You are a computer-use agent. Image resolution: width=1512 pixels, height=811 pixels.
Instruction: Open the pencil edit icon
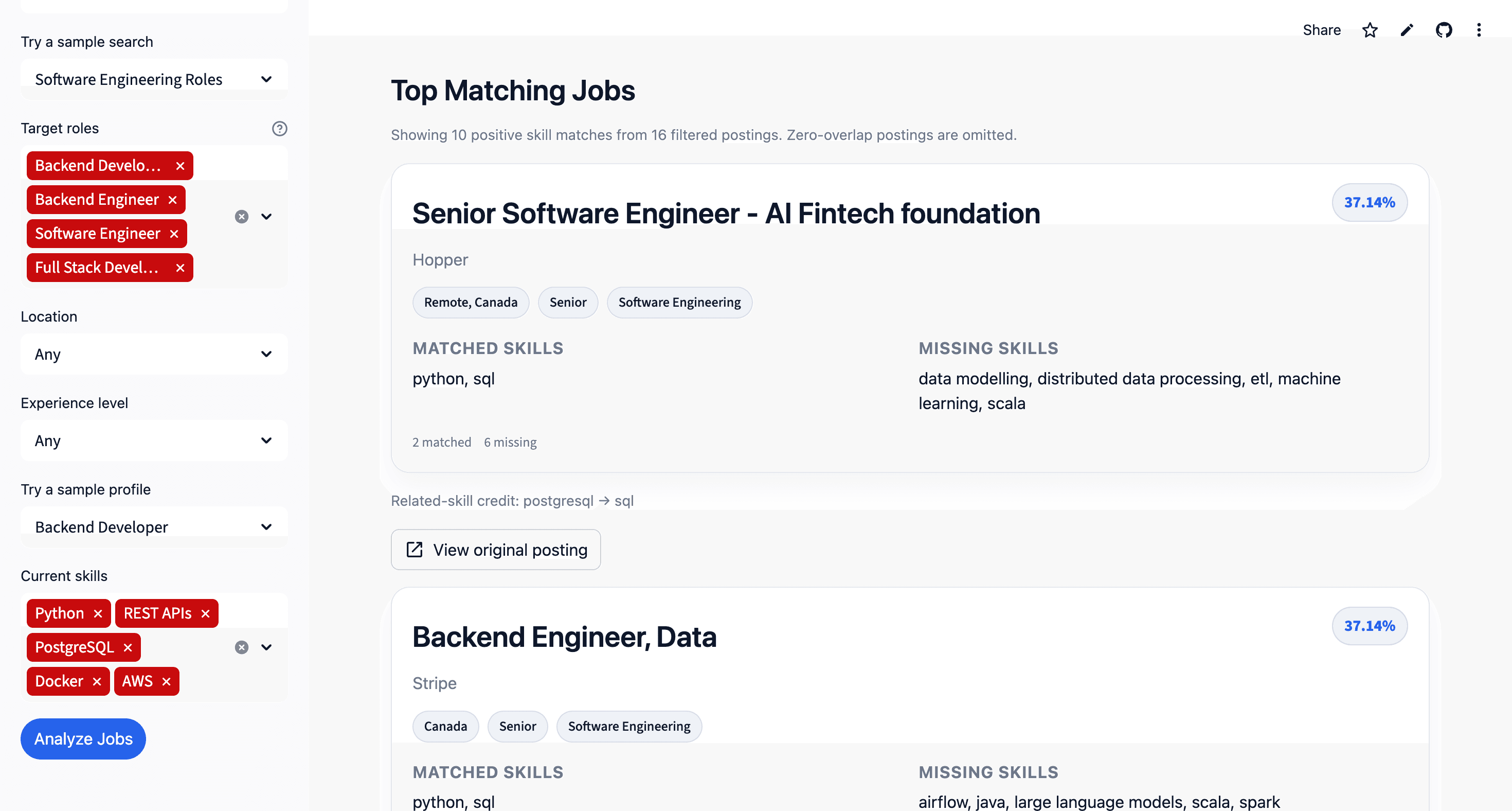1407,30
